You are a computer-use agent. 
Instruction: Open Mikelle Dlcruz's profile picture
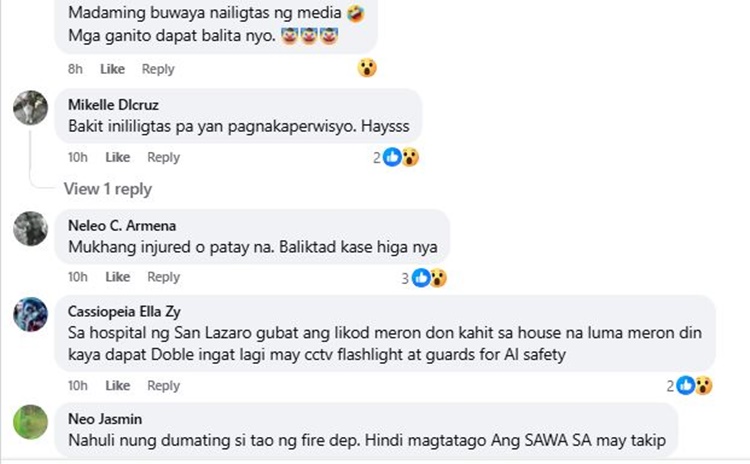tap(31, 108)
